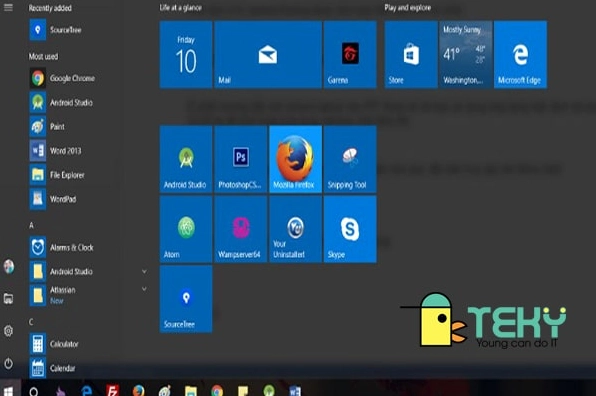
Task: Expand the hamburger menu at top left
Action: tap(8, 7)
